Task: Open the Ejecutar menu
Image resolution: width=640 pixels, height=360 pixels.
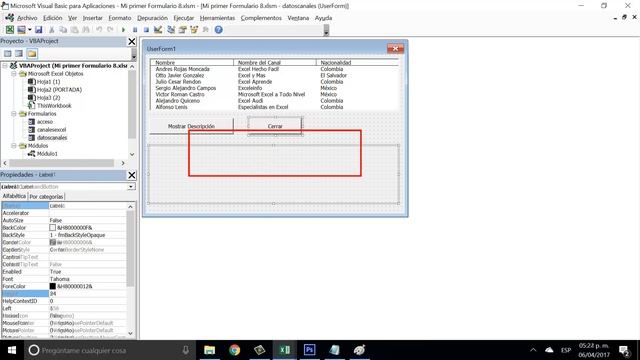Action: pyautogui.click(x=184, y=18)
